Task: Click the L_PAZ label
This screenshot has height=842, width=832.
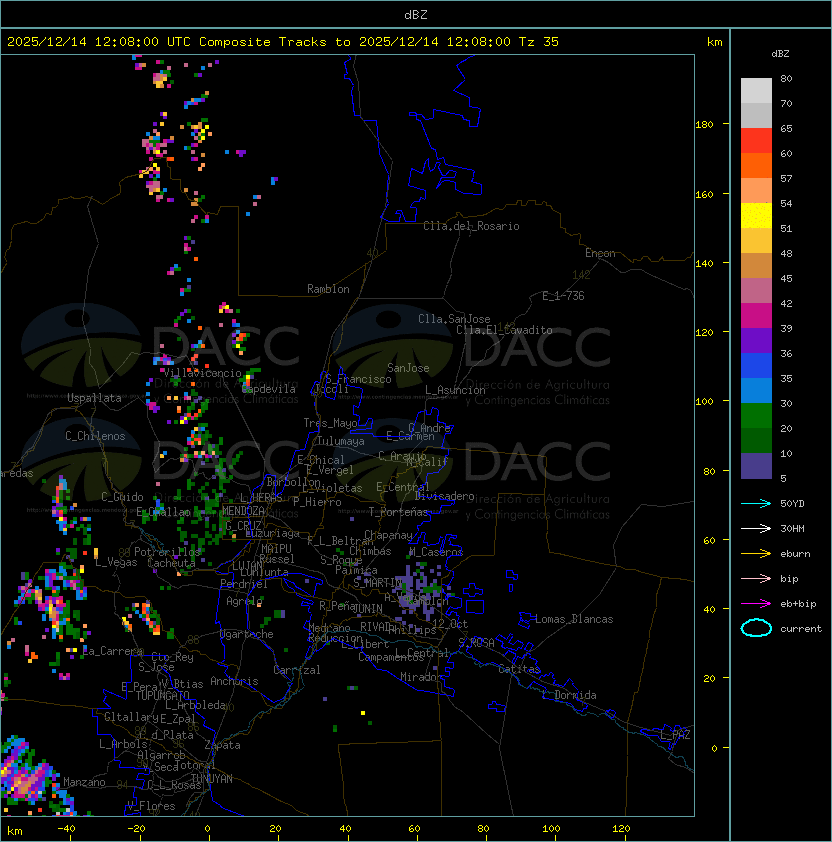Action: (x=675, y=735)
